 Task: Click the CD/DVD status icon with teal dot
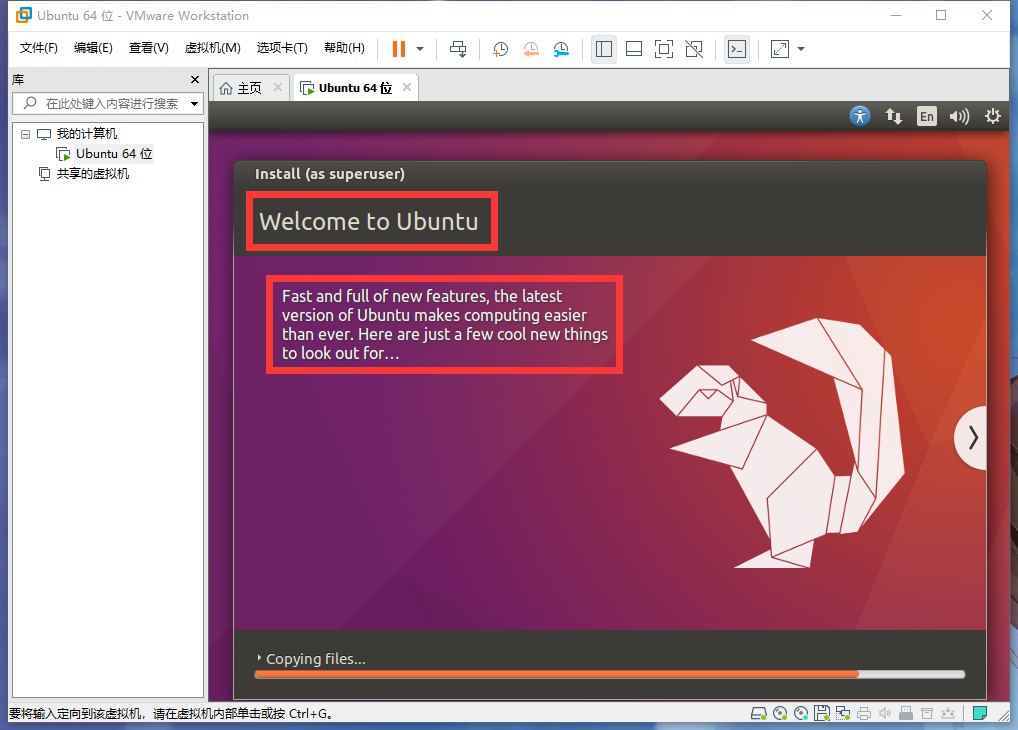(801, 714)
